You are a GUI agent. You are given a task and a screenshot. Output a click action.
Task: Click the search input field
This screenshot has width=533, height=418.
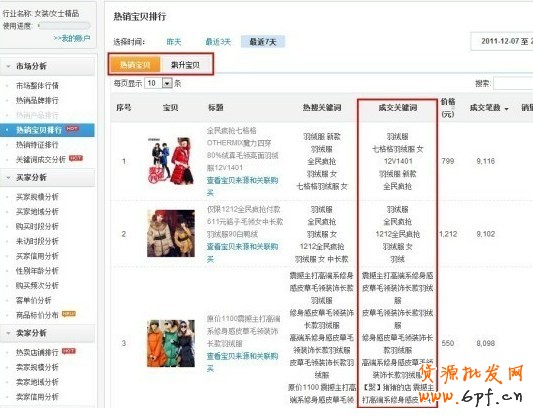[513, 83]
